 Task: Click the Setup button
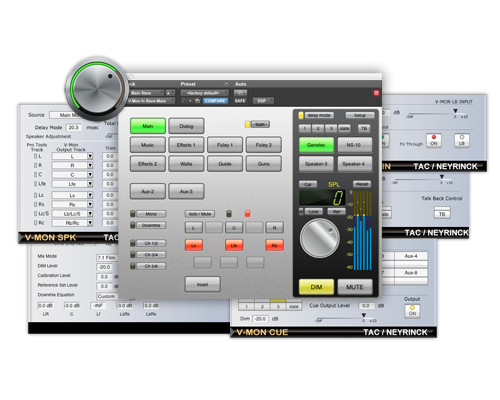(x=360, y=115)
